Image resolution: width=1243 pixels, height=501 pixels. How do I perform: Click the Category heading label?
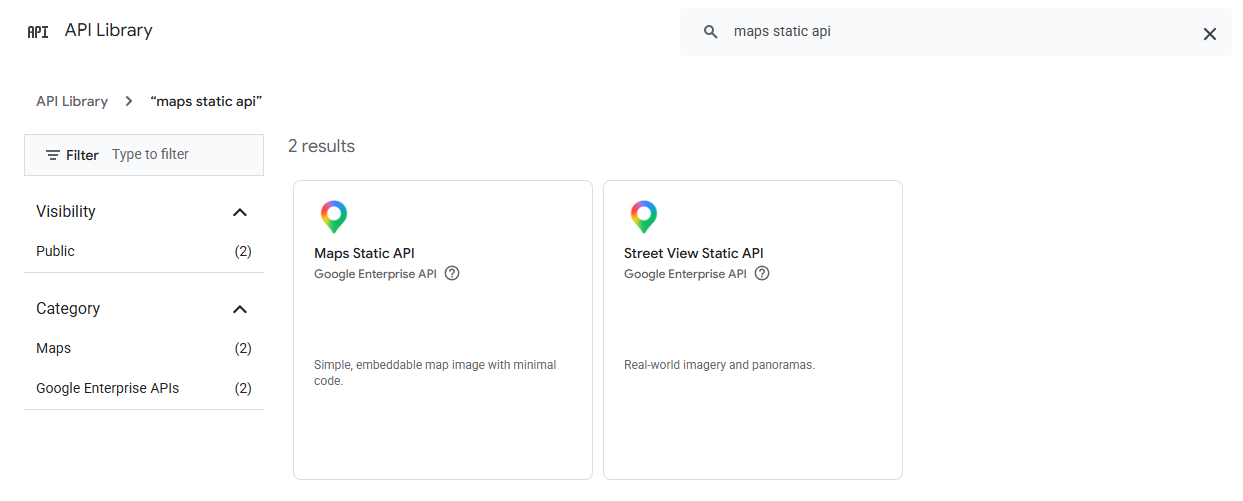coord(68,309)
